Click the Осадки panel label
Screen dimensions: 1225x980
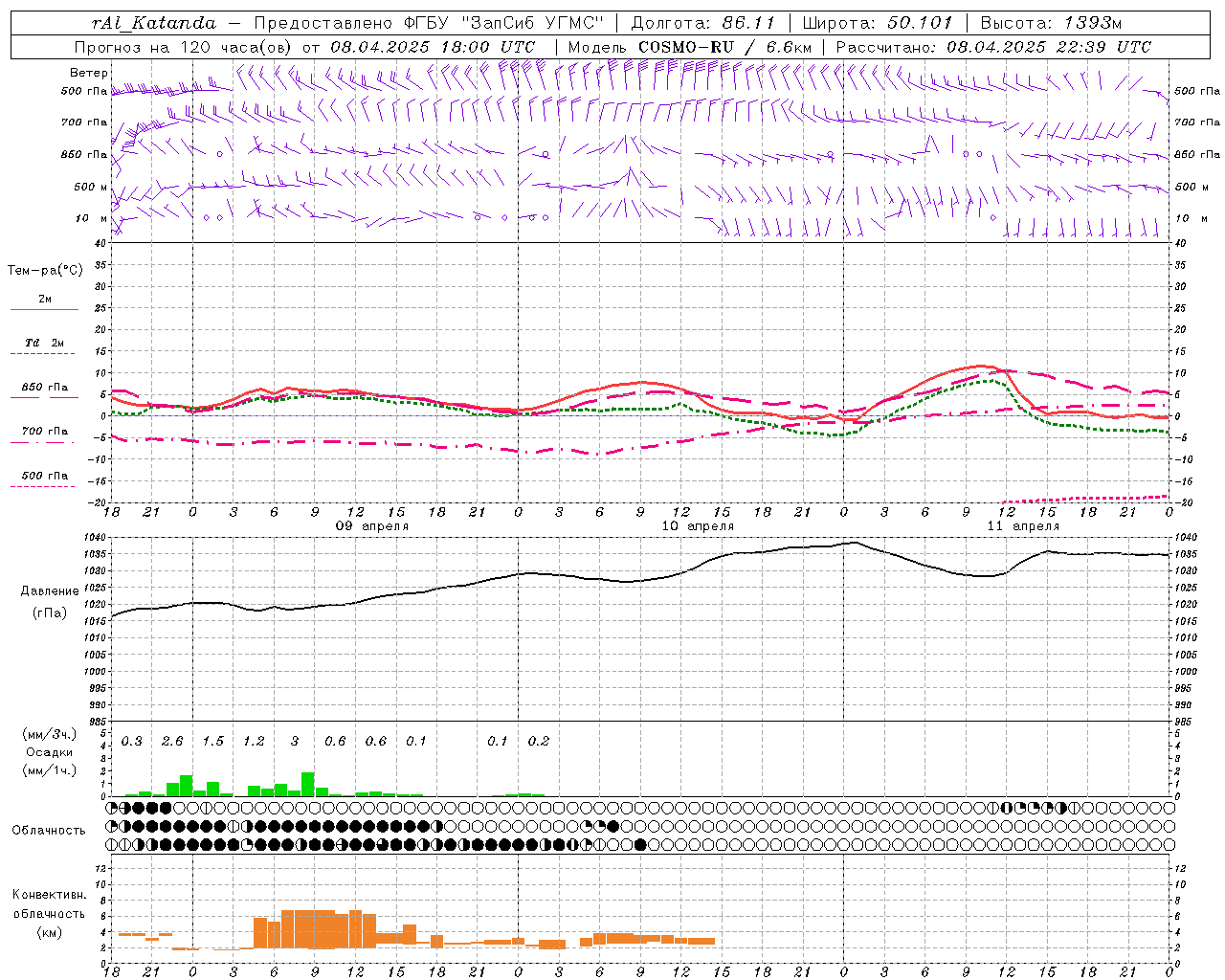tap(49, 752)
